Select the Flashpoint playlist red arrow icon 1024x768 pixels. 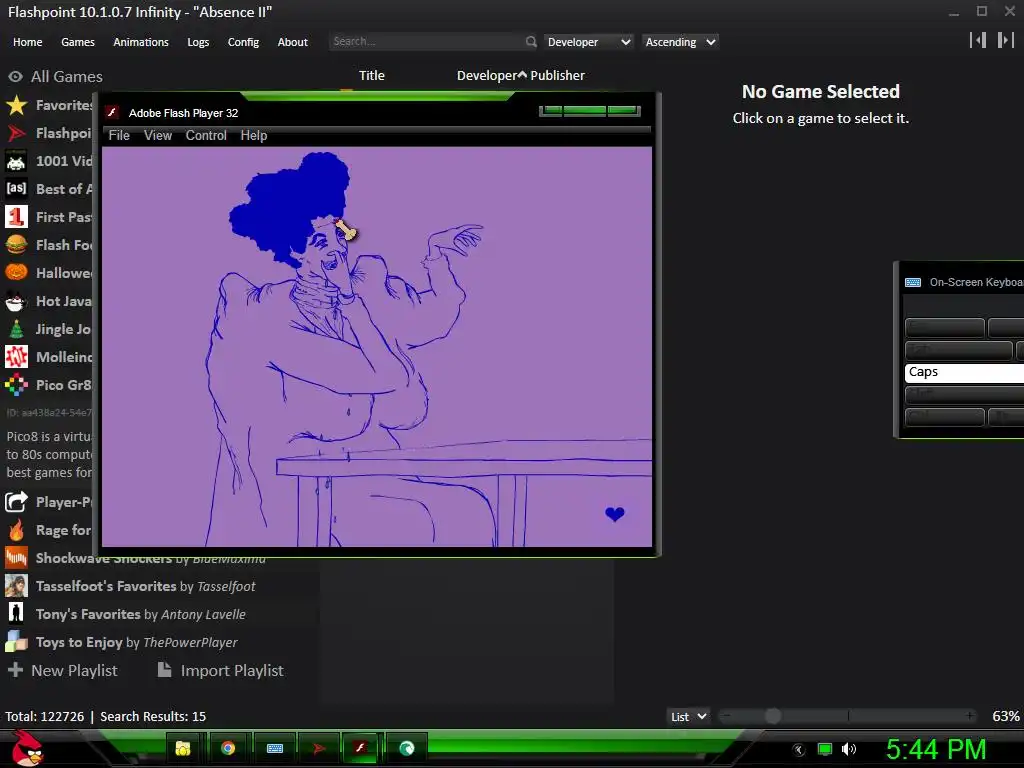[16, 133]
